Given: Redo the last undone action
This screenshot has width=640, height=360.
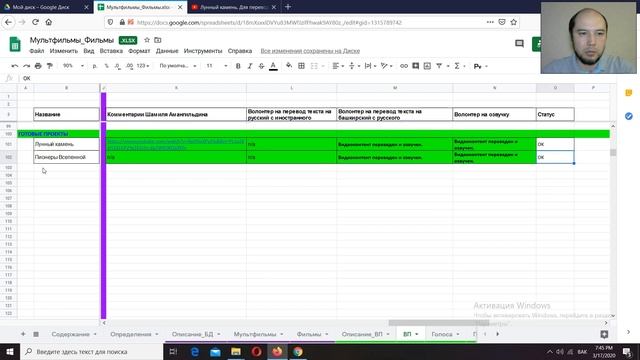Looking at the screenshot, I should tap(27, 66).
